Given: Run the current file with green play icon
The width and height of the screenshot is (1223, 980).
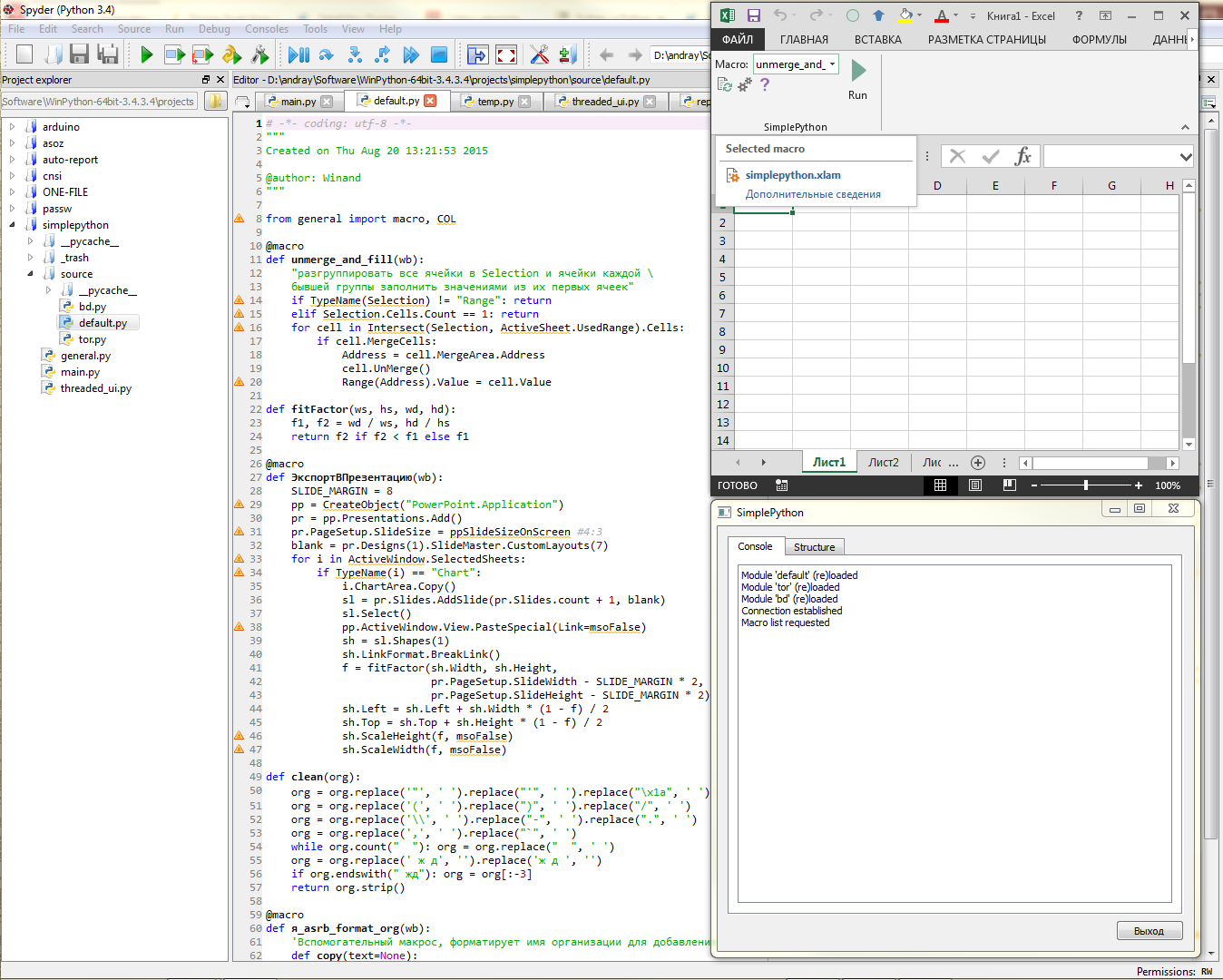Looking at the screenshot, I should [x=147, y=55].
